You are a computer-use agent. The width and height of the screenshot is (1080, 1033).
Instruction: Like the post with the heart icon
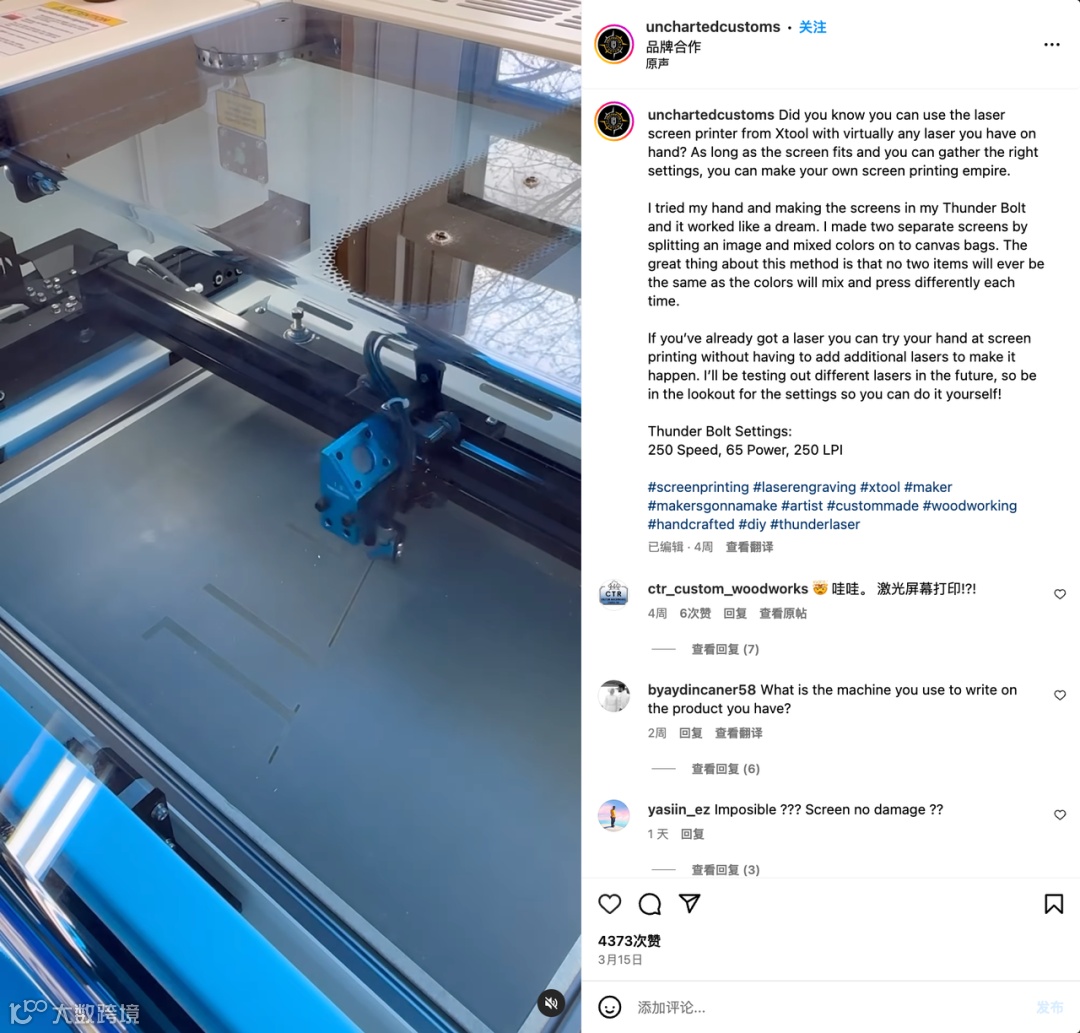[x=610, y=904]
